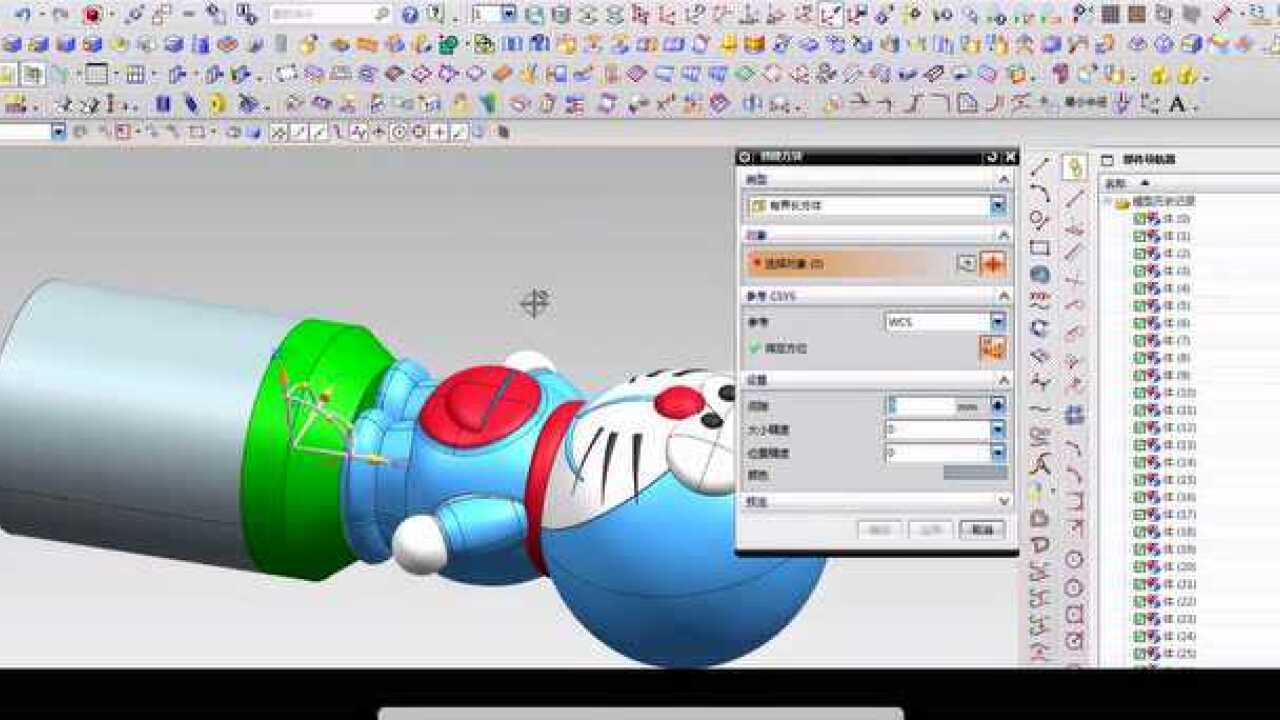1280x720 pixels.
Task: Click the 取消 button in the dialog
Action: point(982,530)
